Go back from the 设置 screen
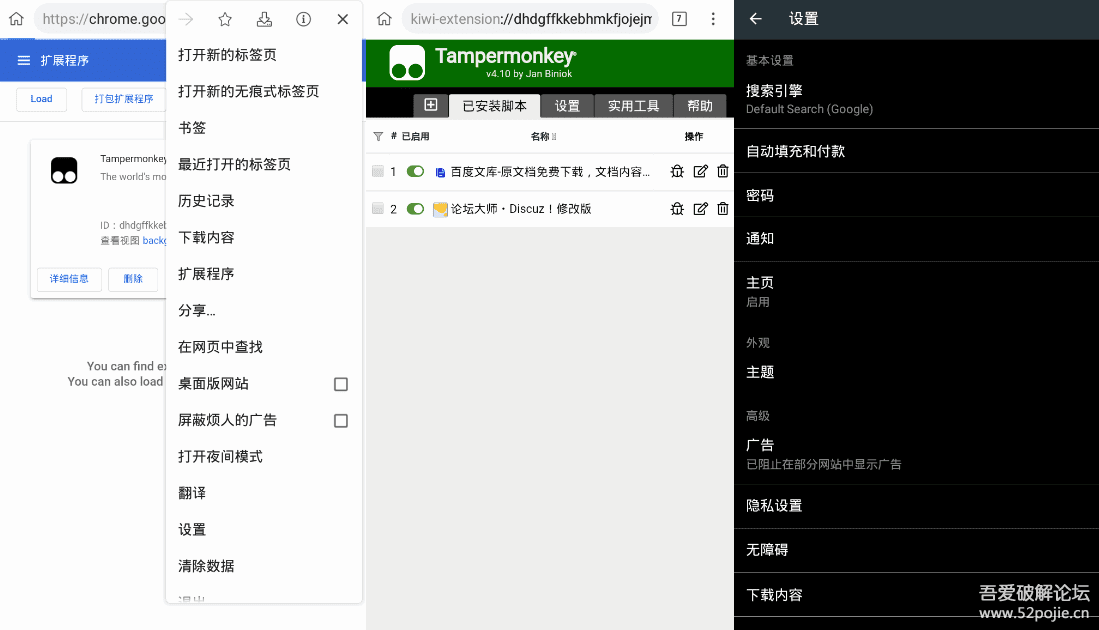 pos(756,19)
